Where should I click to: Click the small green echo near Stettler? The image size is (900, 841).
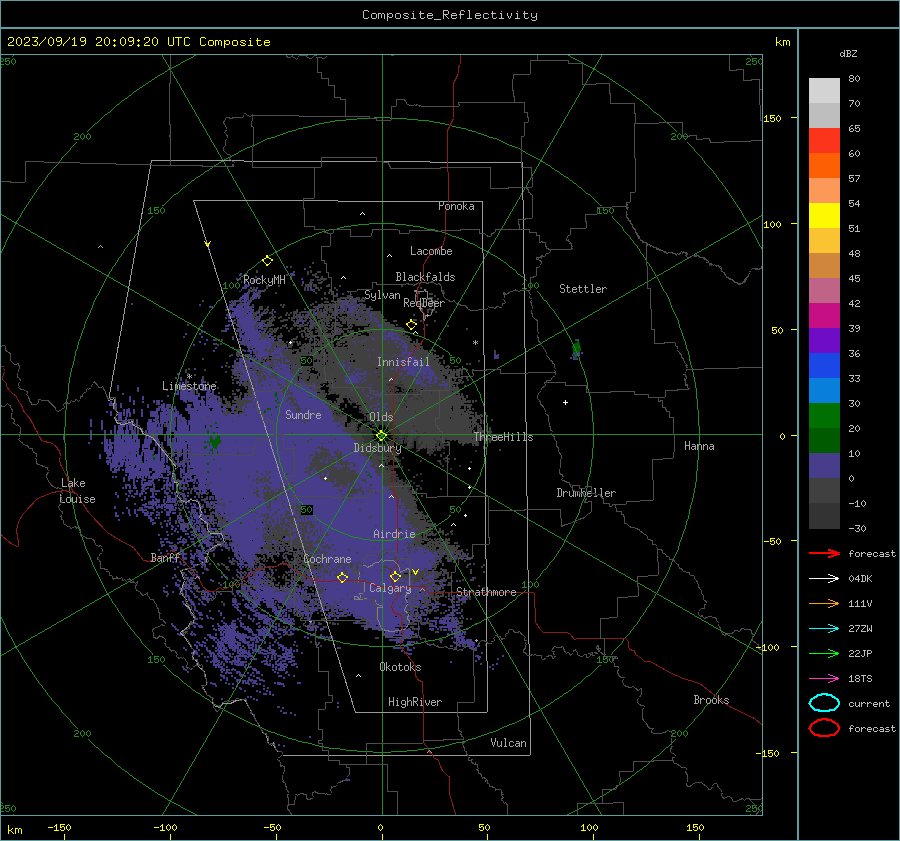[577, 348]
